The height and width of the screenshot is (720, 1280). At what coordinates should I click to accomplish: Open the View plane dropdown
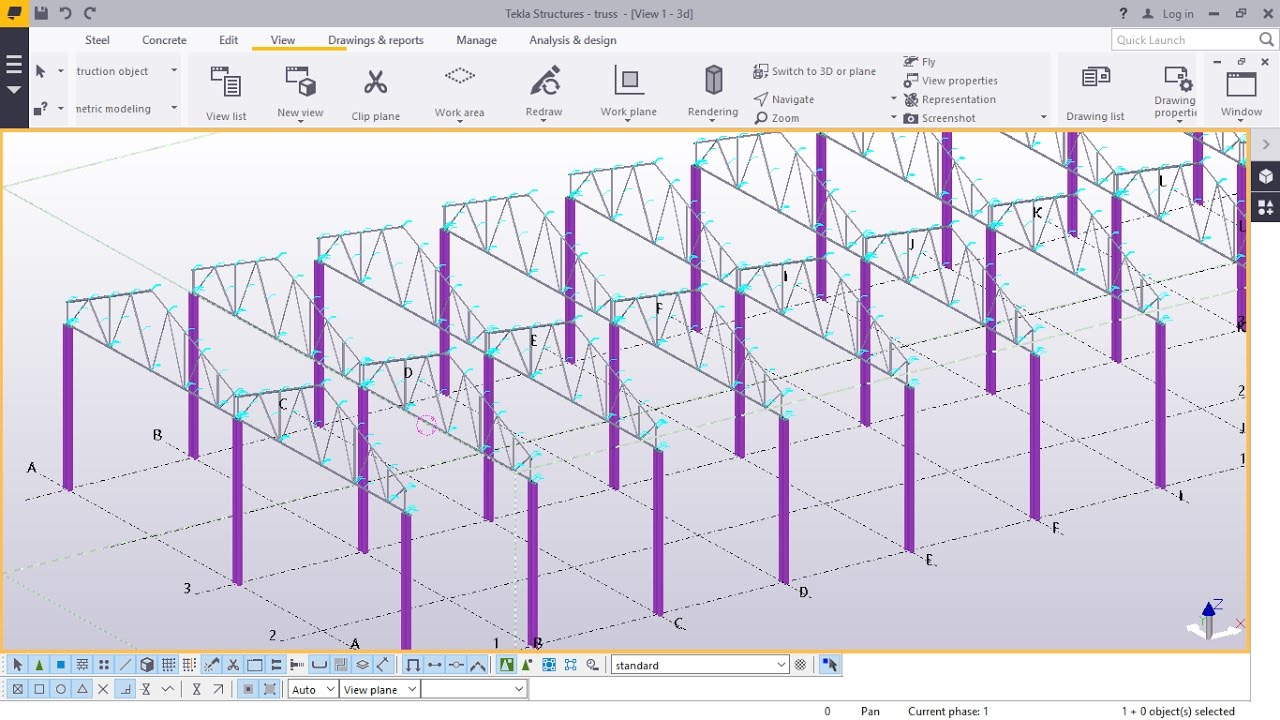(x=379, y=689)
